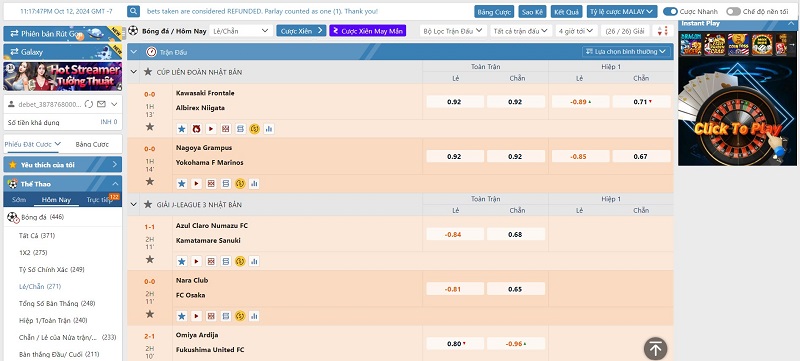The width and height of the screenshot is (800, 361).
Task: Toggle the grey favorite star for Kawasaki Frontale match
Action: coord(149,126)
